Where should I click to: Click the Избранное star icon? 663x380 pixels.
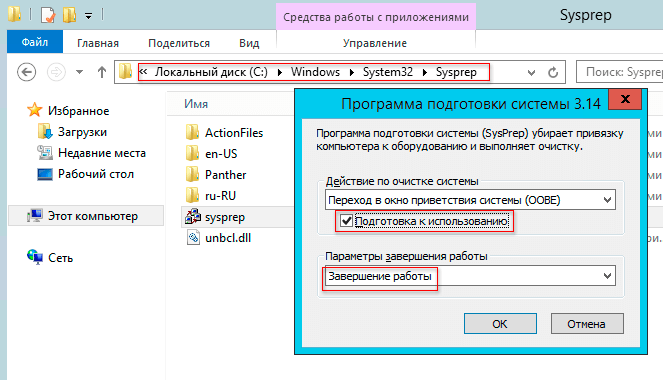34,110
